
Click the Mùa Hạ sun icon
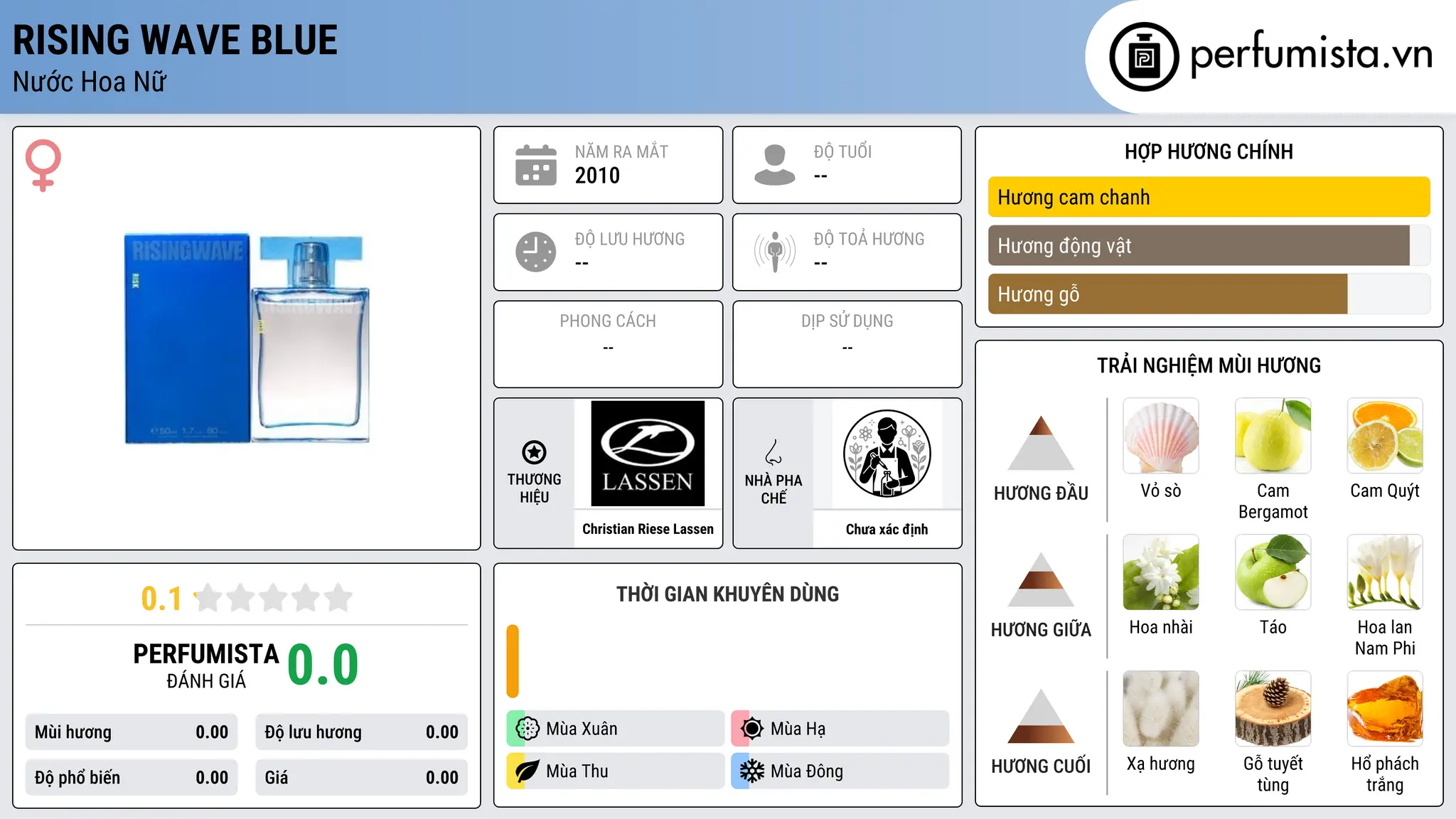[x=752, y=729]
